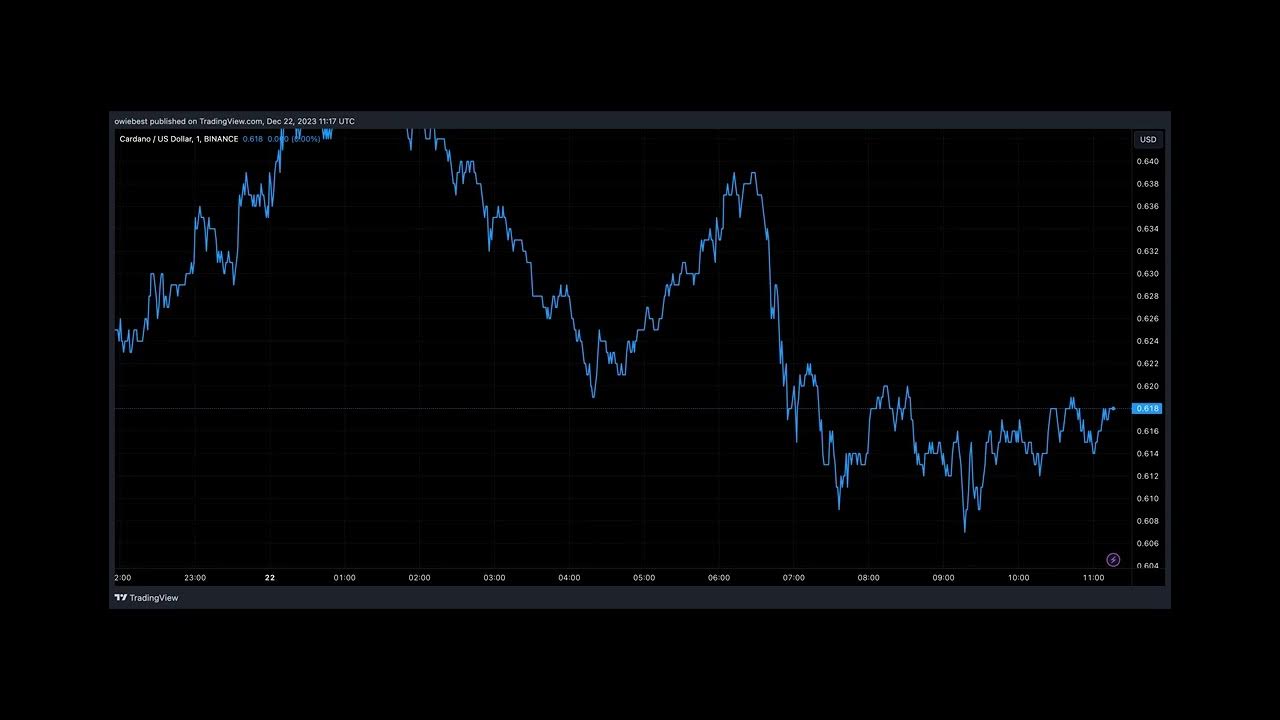Screen dimensions: 1280x720
Task: Click the blue 0.618 current price label
Action: 1147,409
